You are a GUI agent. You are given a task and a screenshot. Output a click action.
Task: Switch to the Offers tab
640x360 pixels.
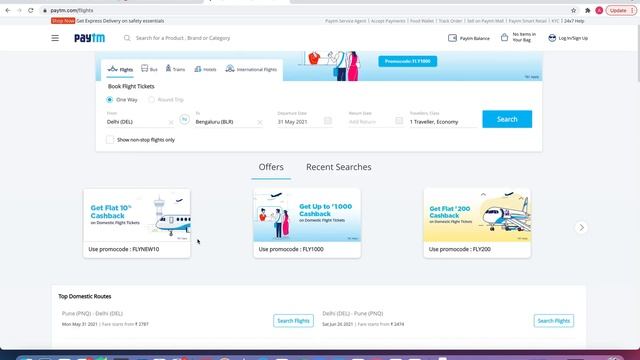(271, 167)
